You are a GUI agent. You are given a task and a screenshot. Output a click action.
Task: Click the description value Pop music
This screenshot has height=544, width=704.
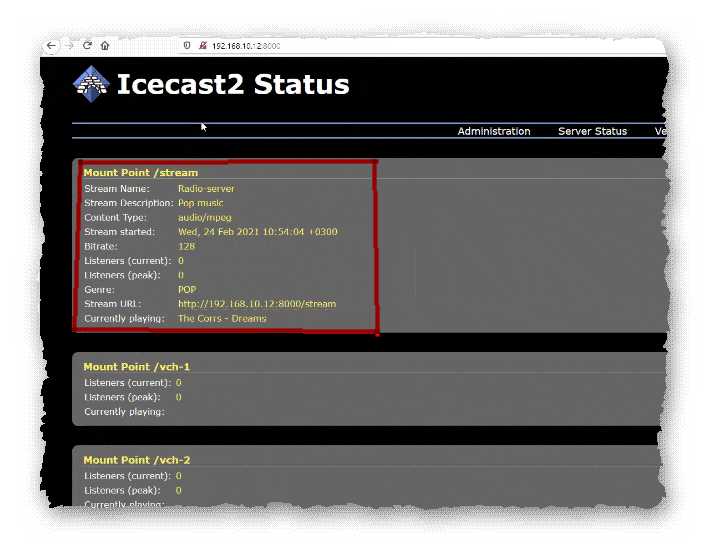(x=201, y=203)
